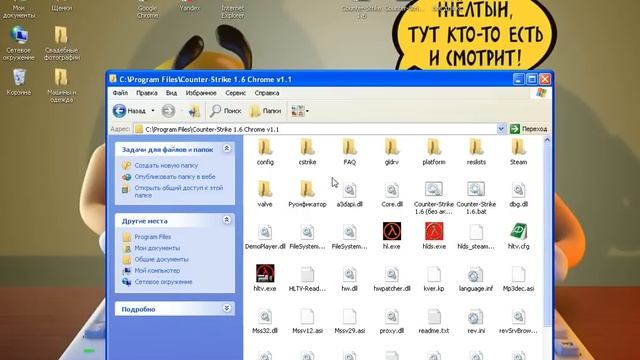Toggle the Папки folders pane
Viewport: 640px width, 360px height.
pyautogui.click(x=265, y=111)
